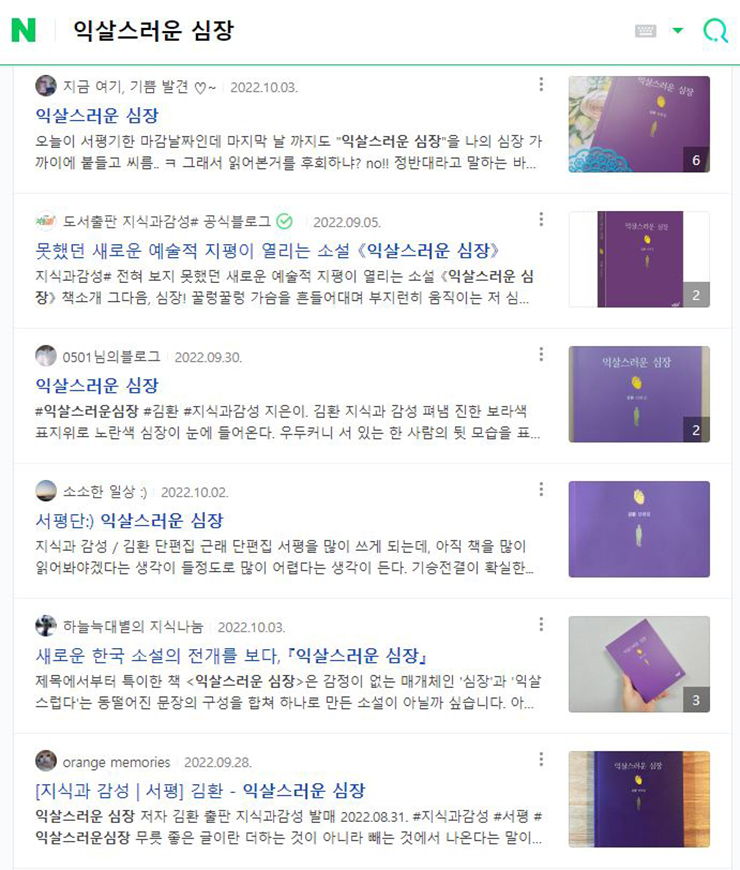Visit blog 지금 여기, 기쁨 발견
The width and height of the screenshot is (740, 870).
pos(139,87)
